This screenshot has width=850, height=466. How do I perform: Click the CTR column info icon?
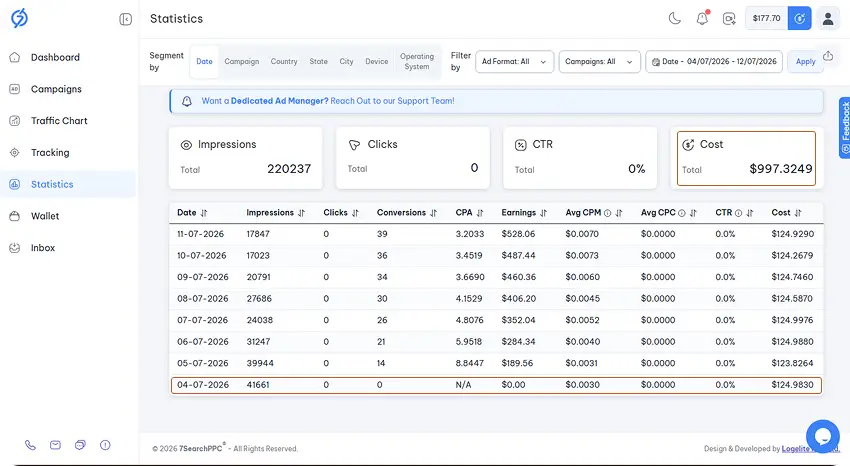coord(738,213)
